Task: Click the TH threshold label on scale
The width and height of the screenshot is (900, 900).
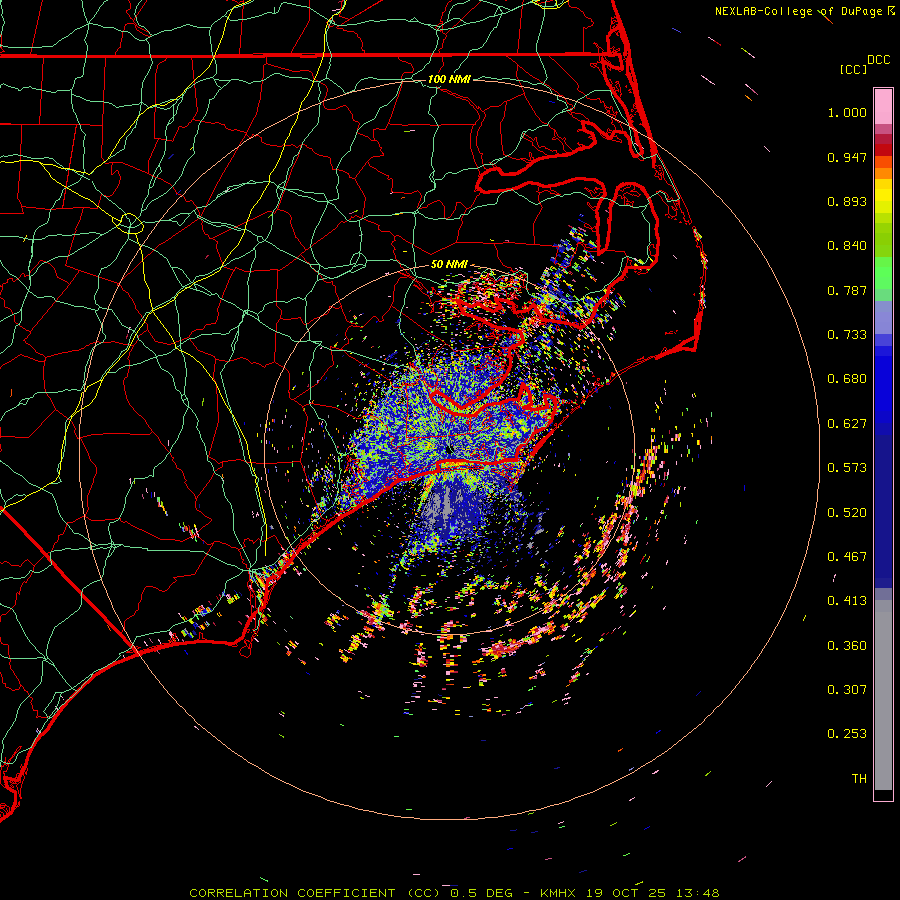Action: click(859, 779)
